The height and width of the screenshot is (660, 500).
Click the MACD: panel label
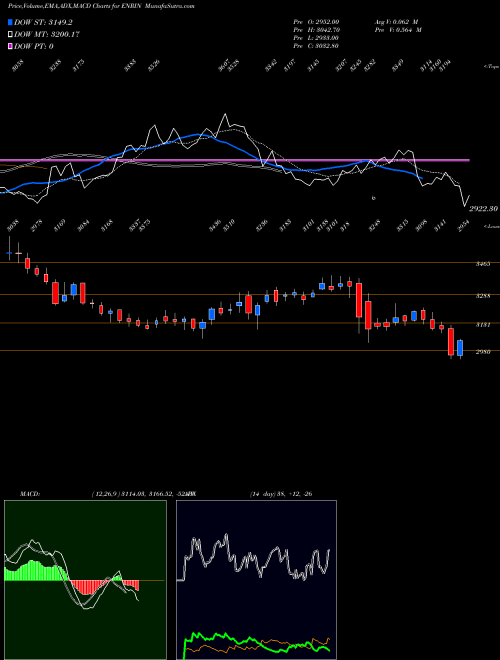tap(30, 494)
